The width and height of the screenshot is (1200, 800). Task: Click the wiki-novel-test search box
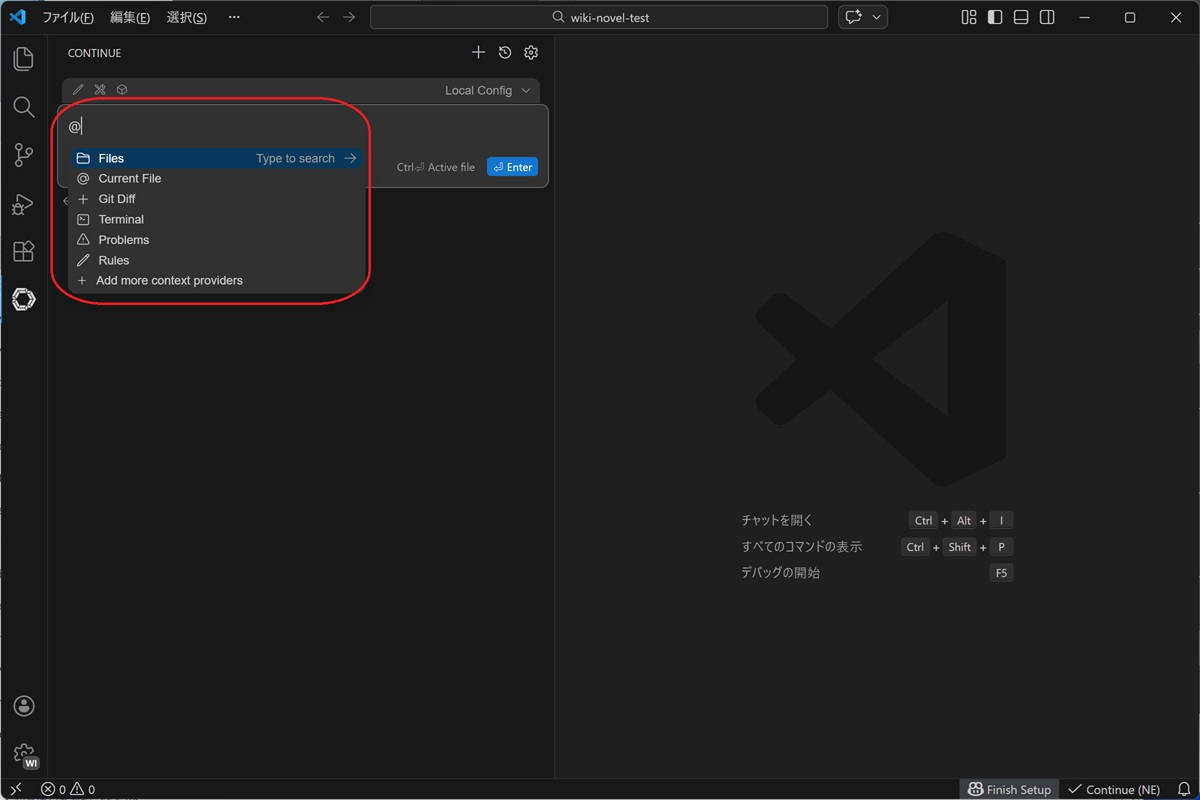point(599,18)
